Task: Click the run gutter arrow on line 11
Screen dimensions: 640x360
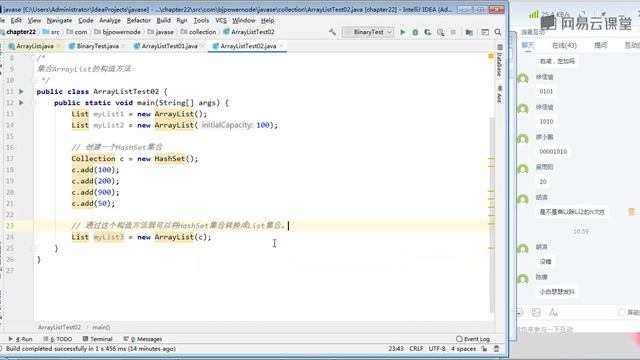Action: click(21, 91)
